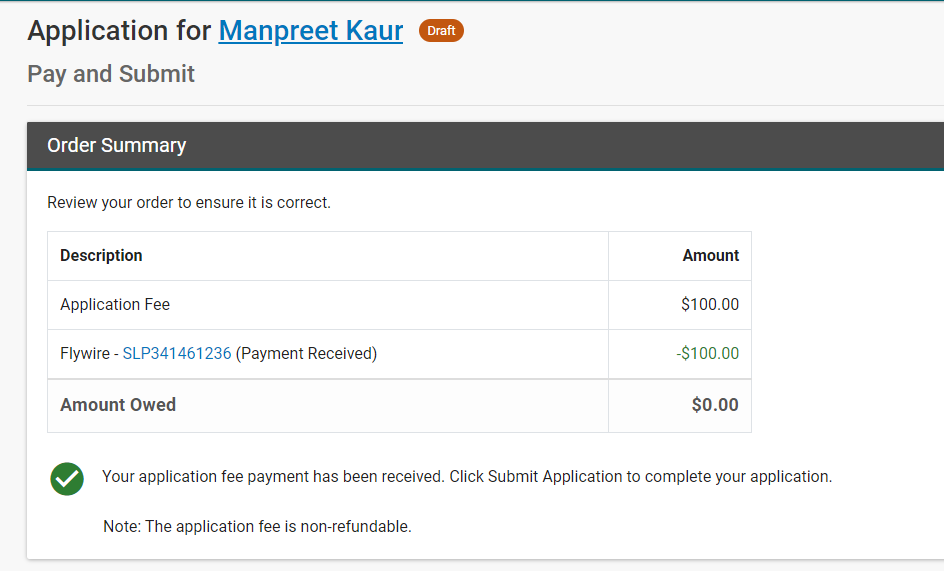
Task: Open the Manpreet Kaur applicant link
Action: click(x=311, y=31)
